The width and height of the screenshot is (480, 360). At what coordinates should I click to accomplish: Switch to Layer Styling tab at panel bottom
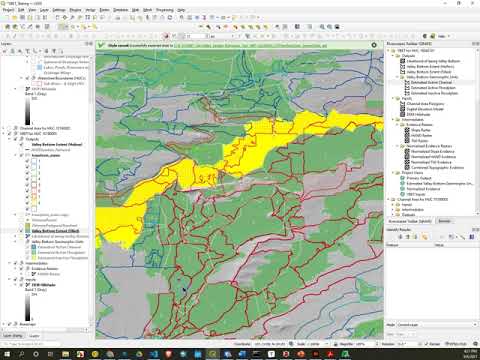[x=13, y=335]
